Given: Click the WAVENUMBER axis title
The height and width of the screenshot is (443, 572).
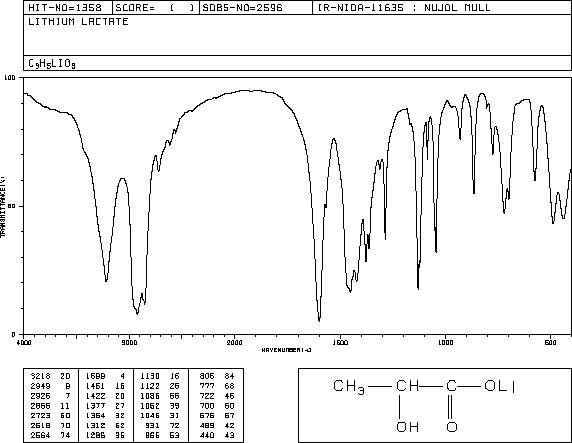Looking at the screenshot, I should (x=286, y=350).
